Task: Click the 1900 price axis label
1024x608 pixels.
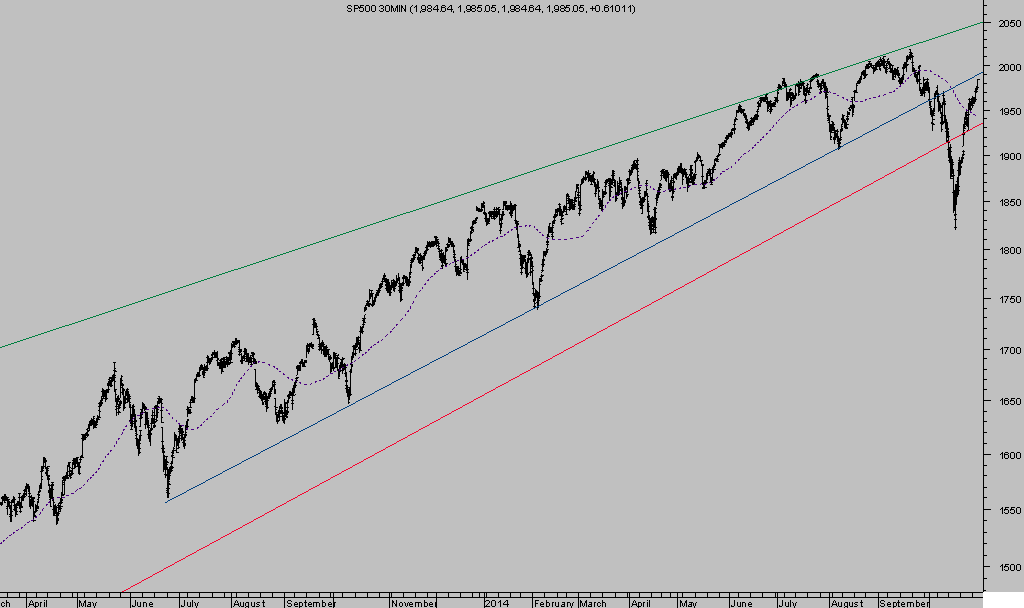Action: coord(1008,157)
